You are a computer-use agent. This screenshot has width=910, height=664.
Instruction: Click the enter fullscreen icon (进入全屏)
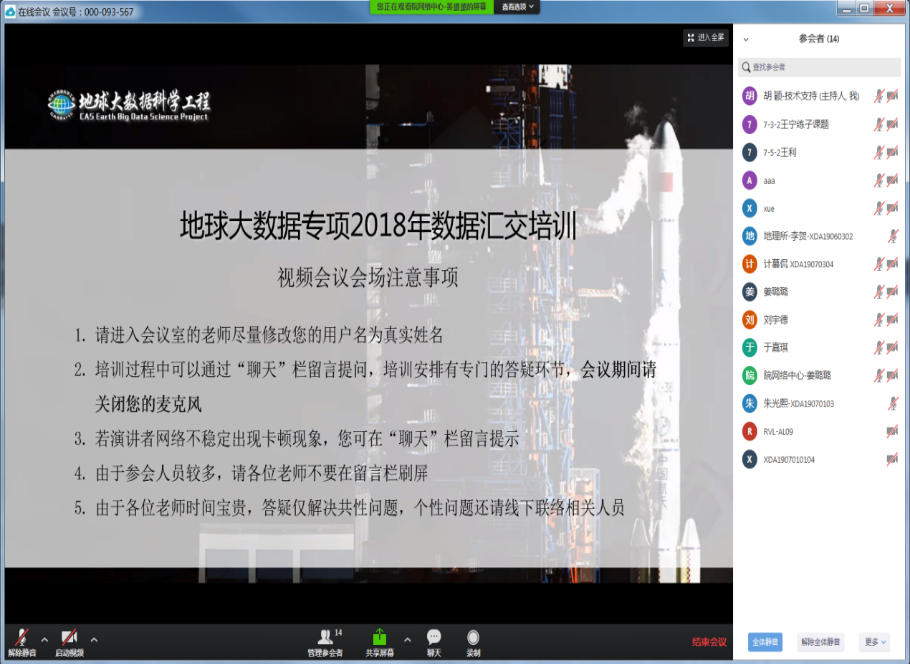704,38
